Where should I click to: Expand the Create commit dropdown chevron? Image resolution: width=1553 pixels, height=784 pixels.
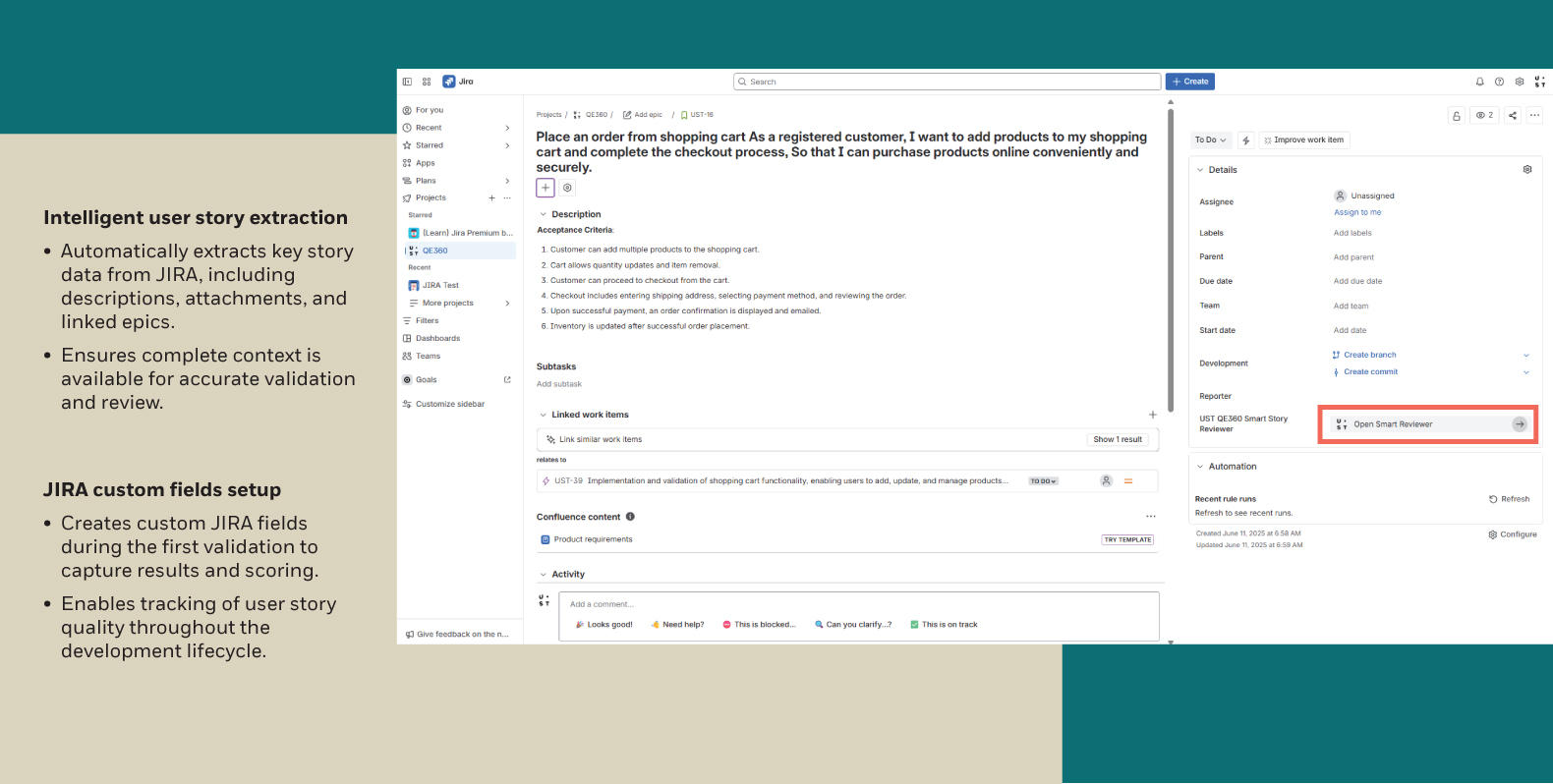[1526, 372]
